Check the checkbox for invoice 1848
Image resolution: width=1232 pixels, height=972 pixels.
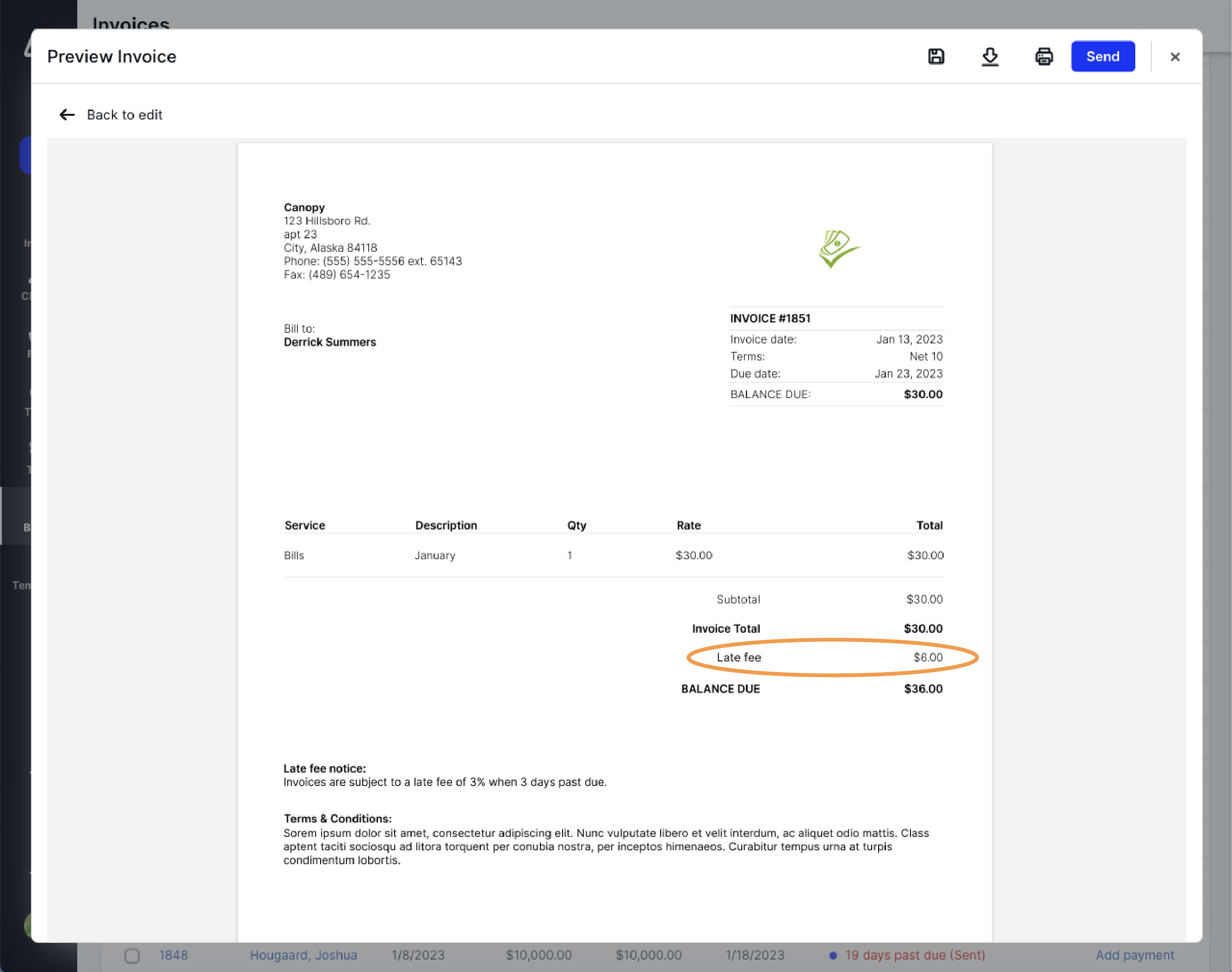coord(132,955)
